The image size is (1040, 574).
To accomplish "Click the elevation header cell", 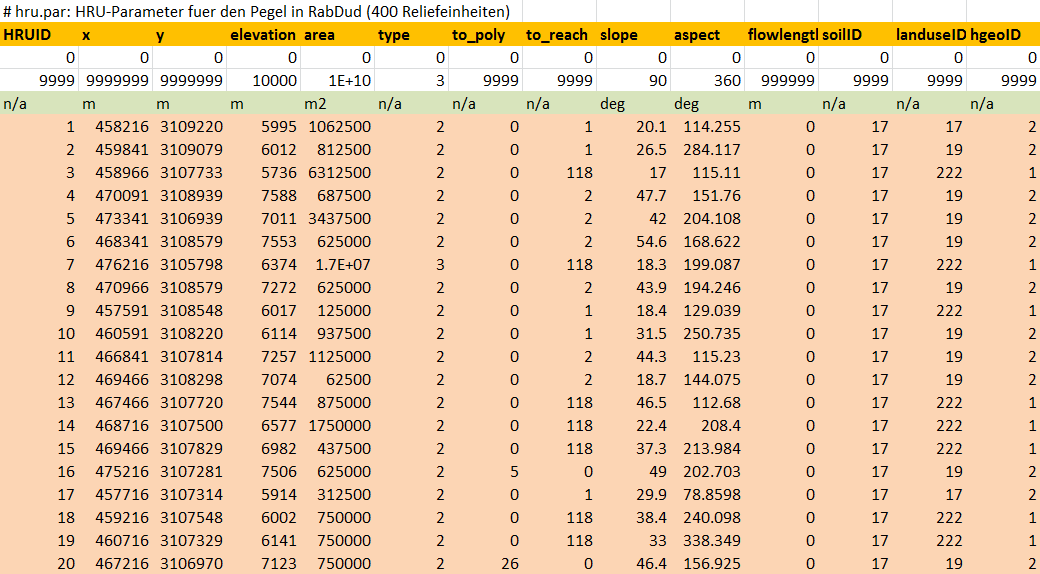I will (263, 35).
